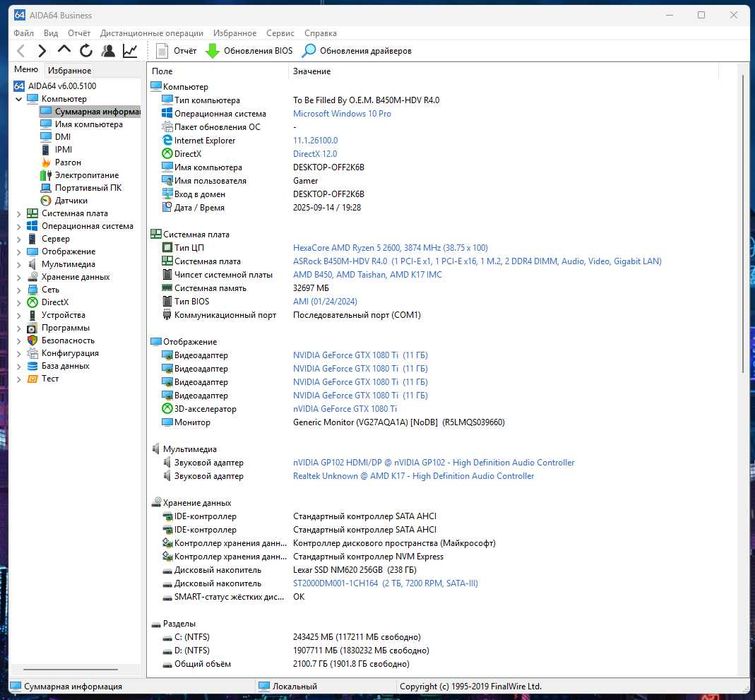This screenshot has height=700, width=755.
Task: Refresh the current page with the circular arrow
Action: pos(86,51)
